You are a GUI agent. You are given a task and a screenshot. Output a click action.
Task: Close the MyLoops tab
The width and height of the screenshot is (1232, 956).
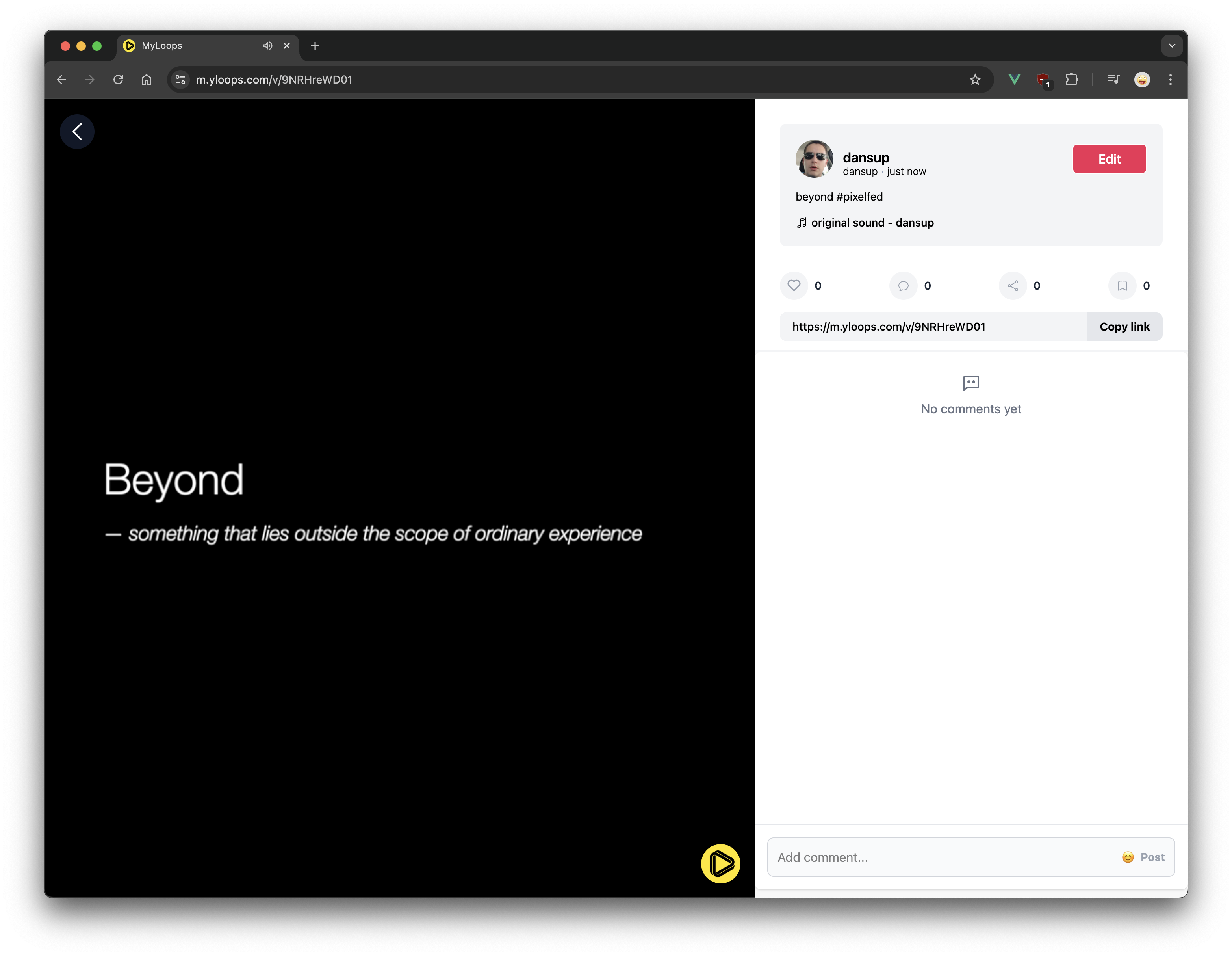[x=287, y=46]
